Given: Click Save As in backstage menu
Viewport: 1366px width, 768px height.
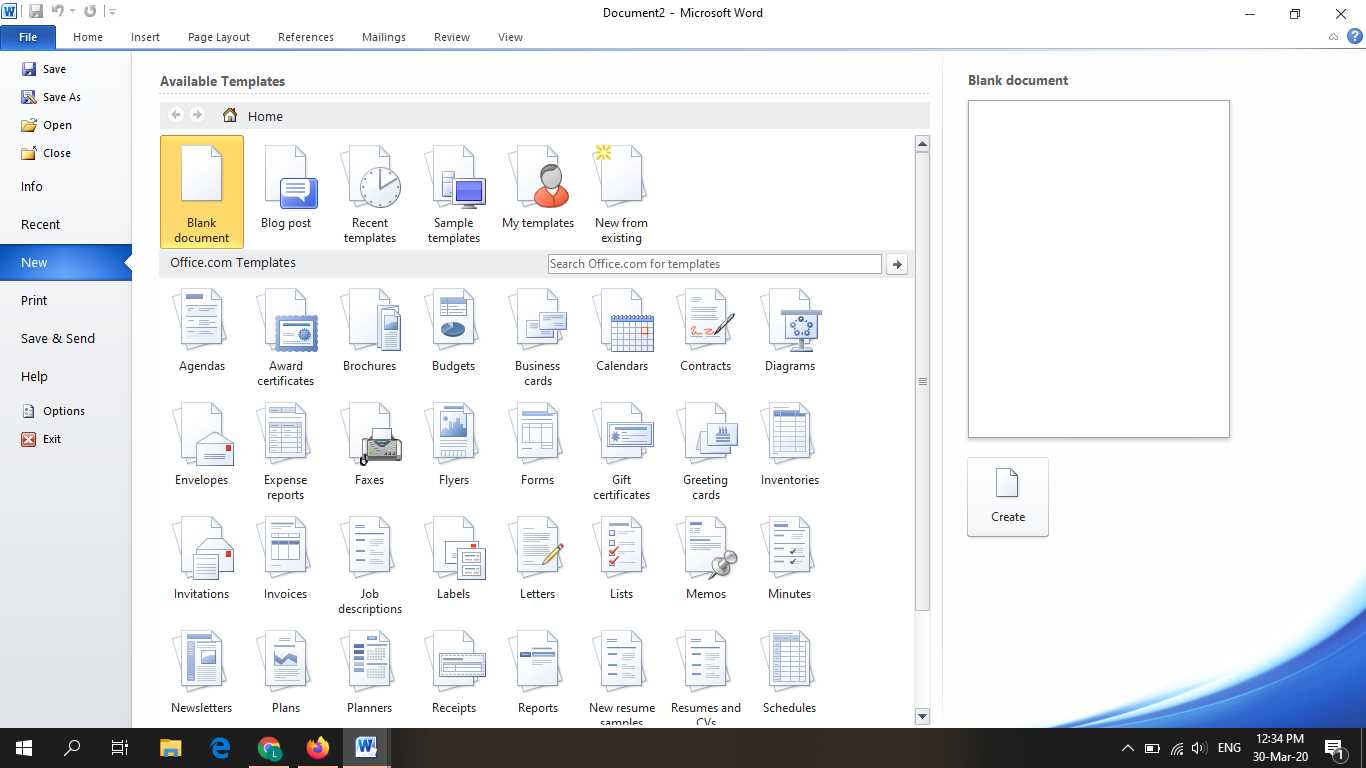Looking at the screenshot, I should (51, 97).
